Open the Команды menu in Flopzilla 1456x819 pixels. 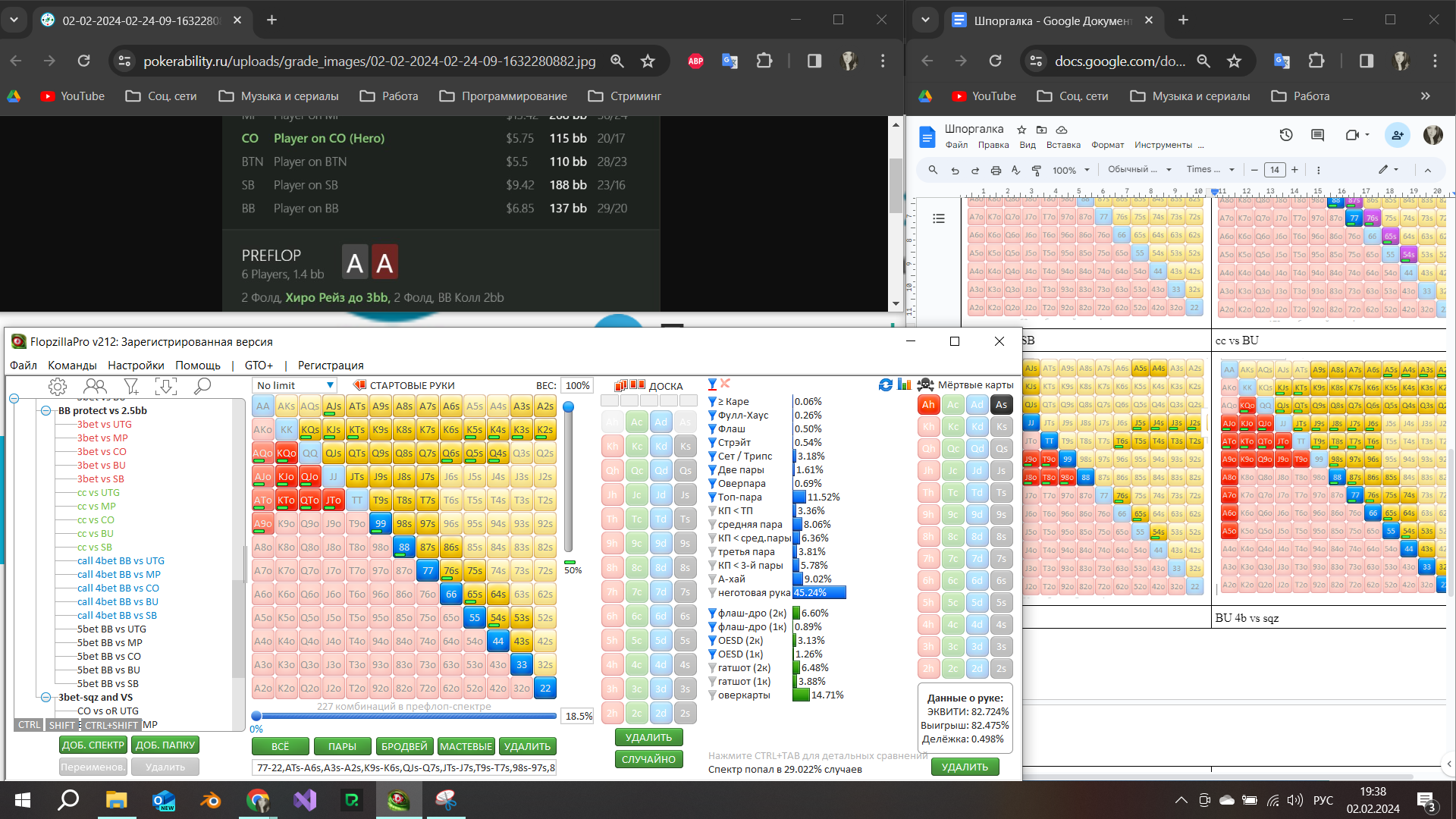coord(72,366)
